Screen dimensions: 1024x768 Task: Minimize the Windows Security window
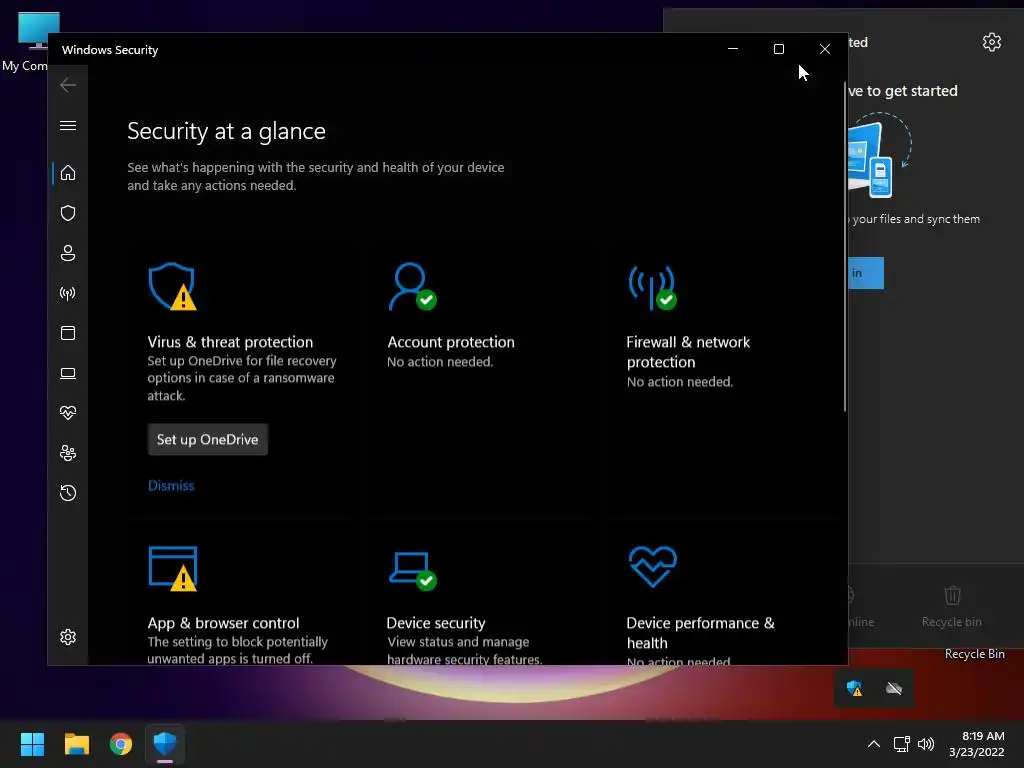coord(733,49)
